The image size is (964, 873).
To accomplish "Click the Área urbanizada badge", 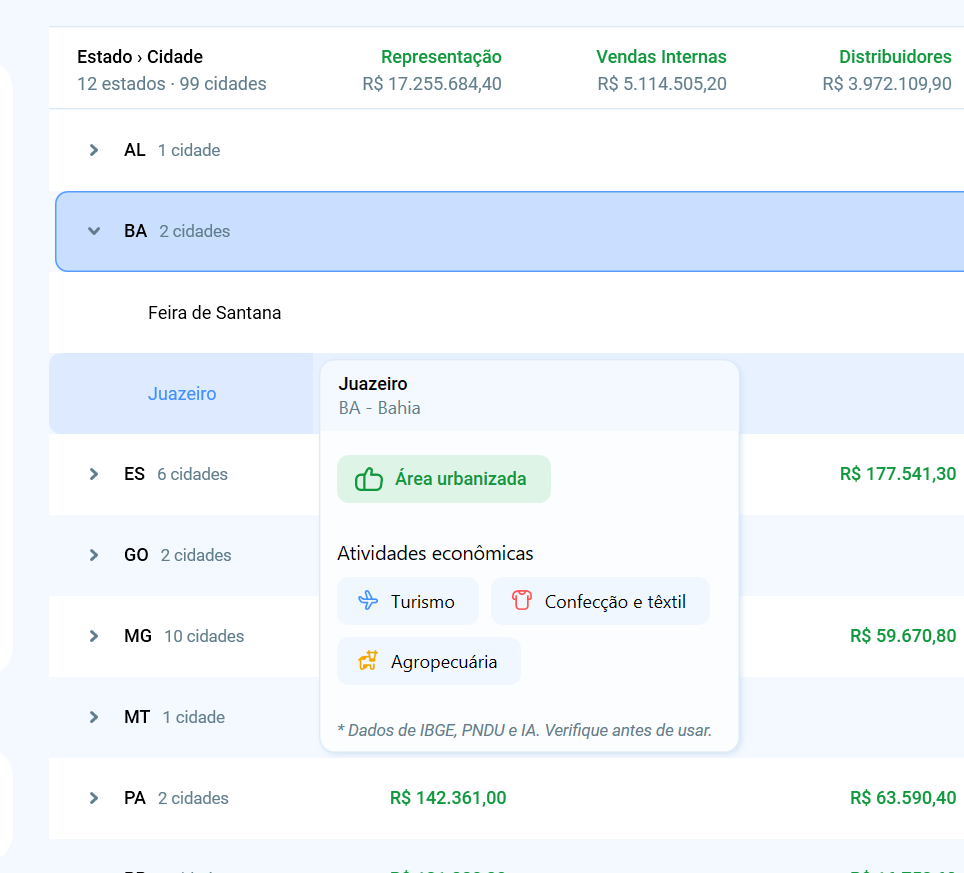I will pyautogui.click(x=444, y=479).
